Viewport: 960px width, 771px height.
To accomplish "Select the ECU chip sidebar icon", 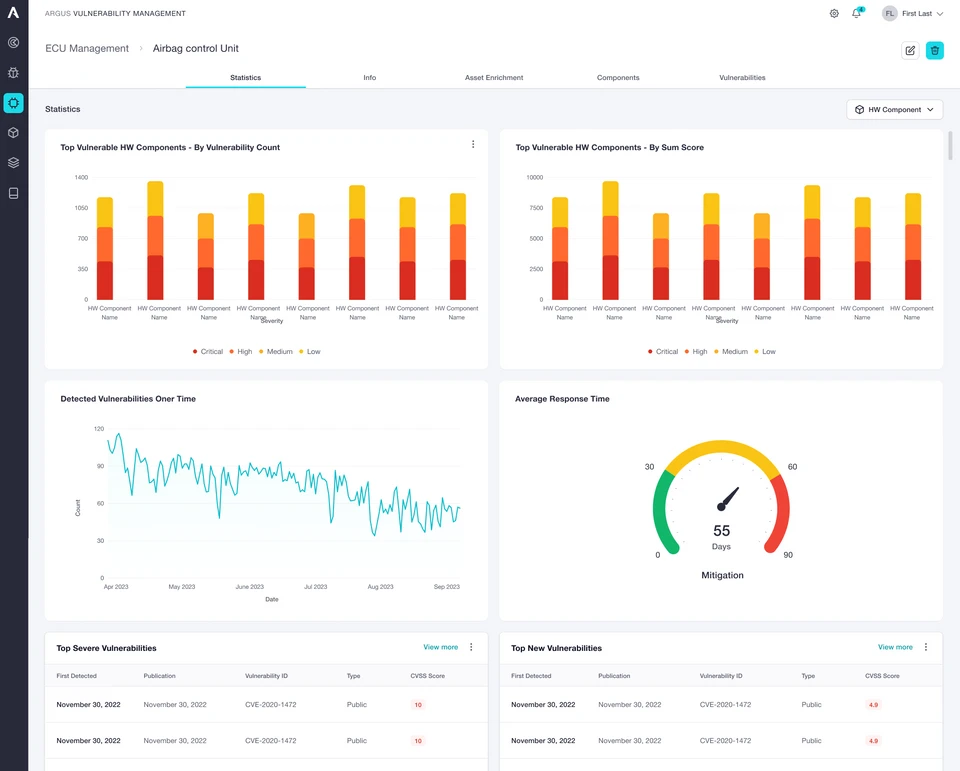I will coord(13,103).
